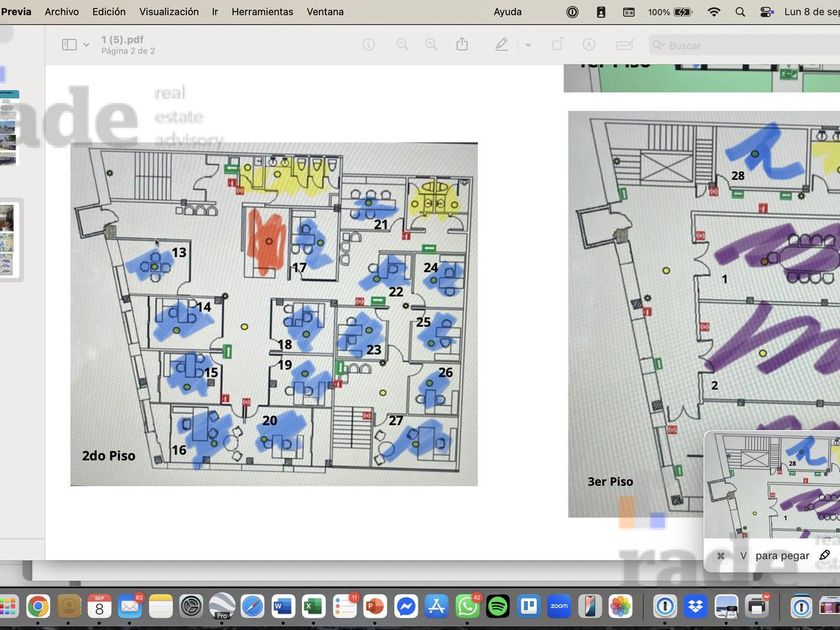Open the Ventana menu
This screenshot has width=840, height=630.
pos(325,11)
